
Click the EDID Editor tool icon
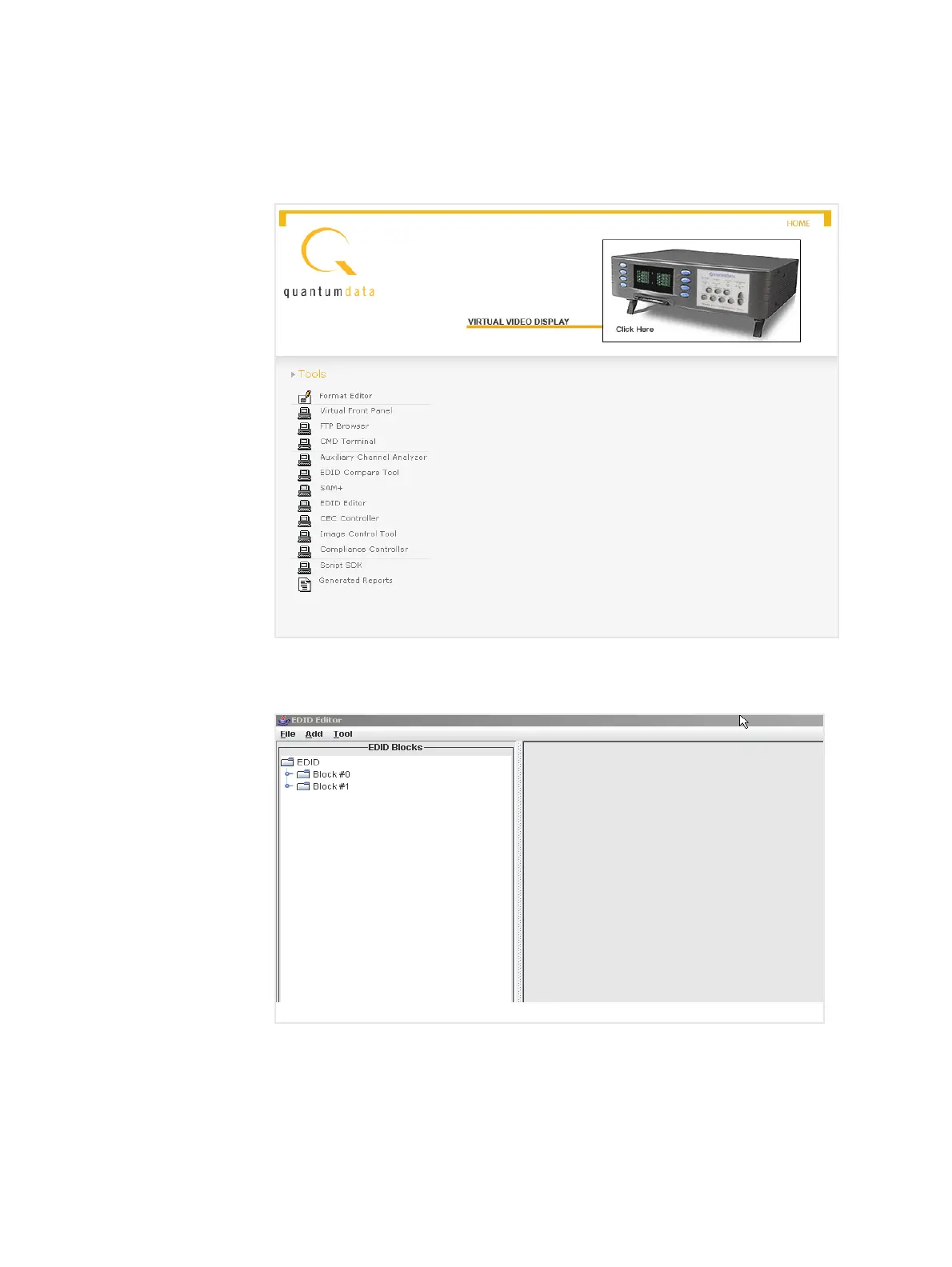pyautogui.click(x=304, y=505)
